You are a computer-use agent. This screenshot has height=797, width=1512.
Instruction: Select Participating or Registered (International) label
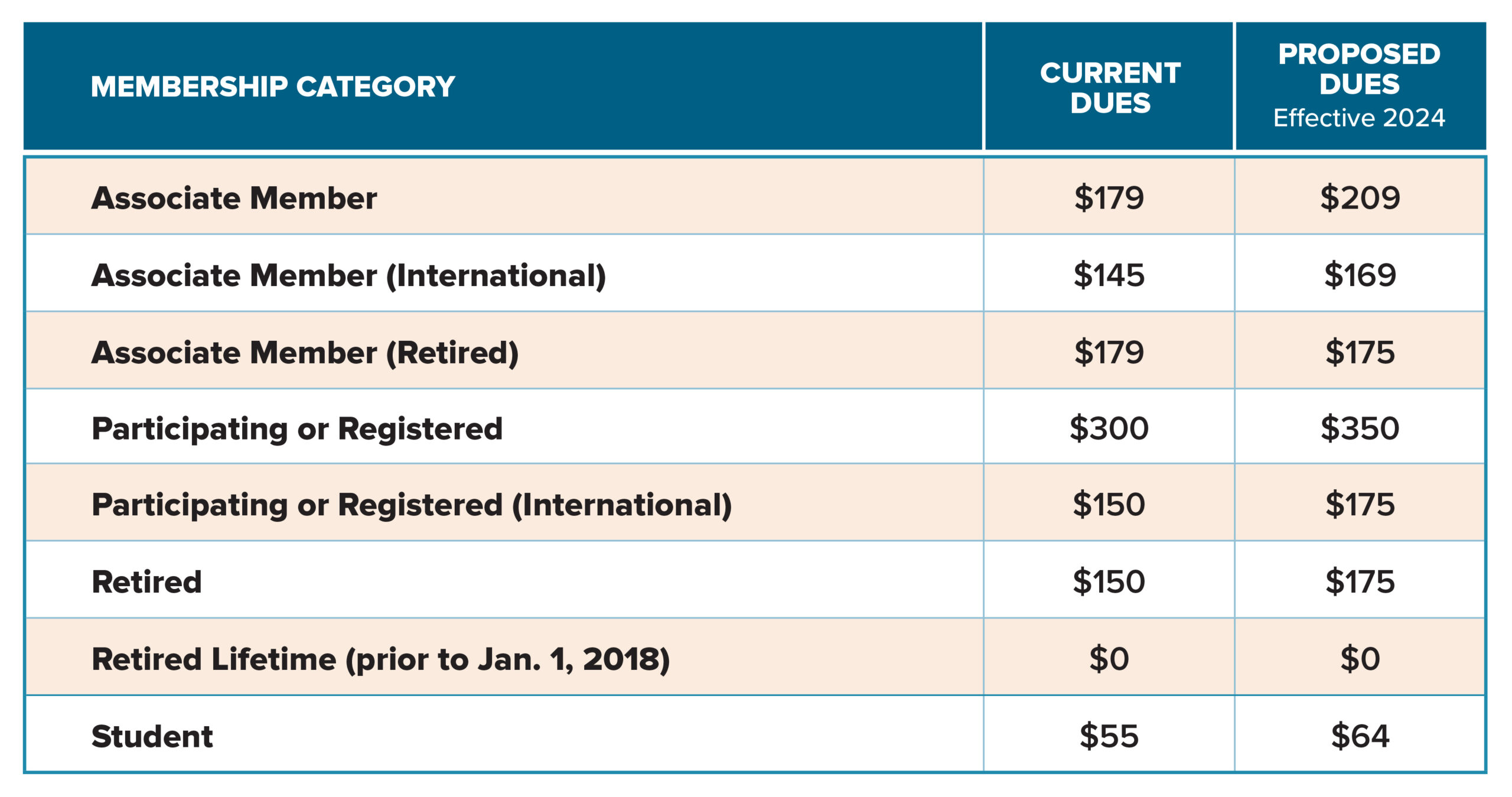point(412,505)
